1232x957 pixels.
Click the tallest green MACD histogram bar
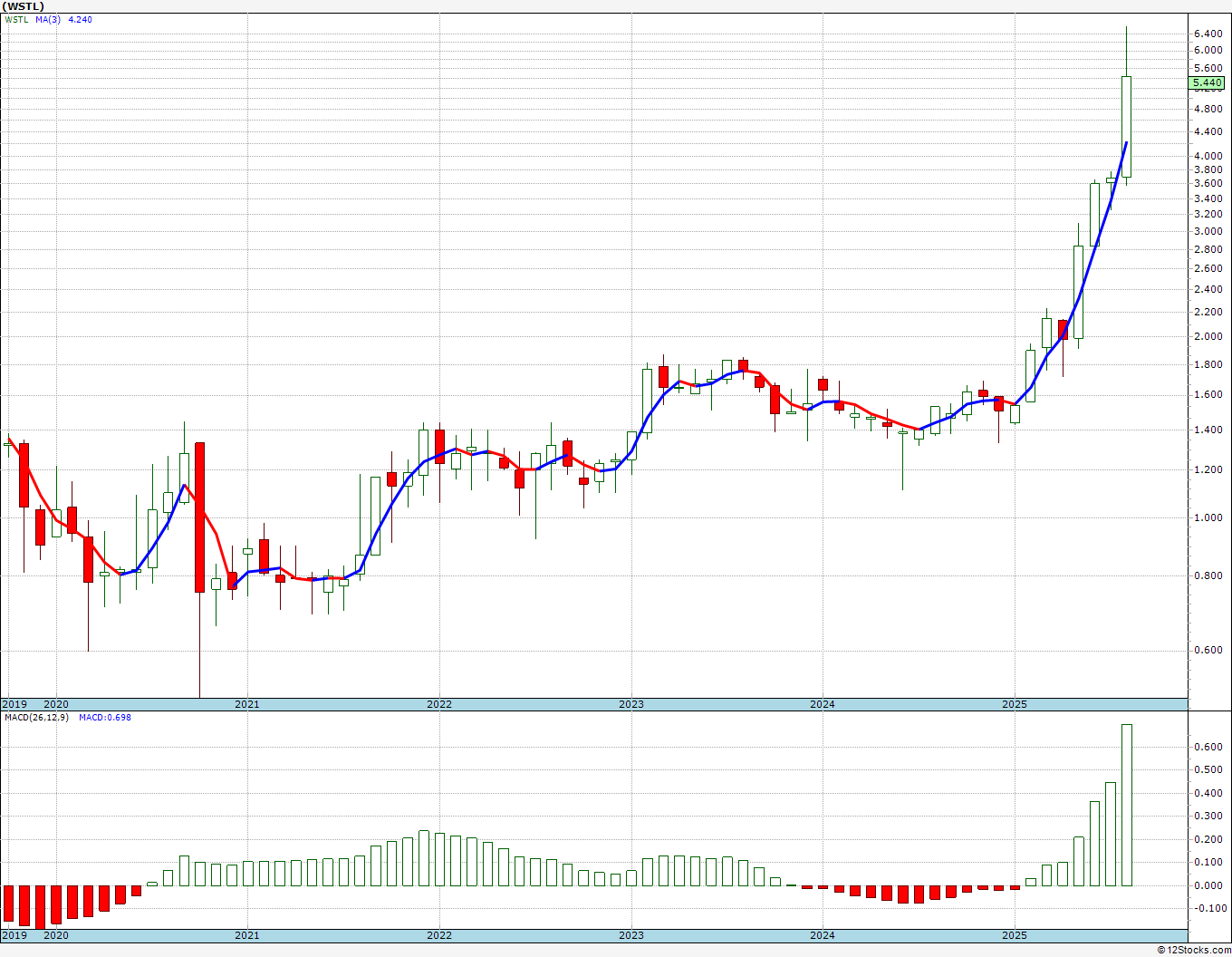[x=1127, y=805]
